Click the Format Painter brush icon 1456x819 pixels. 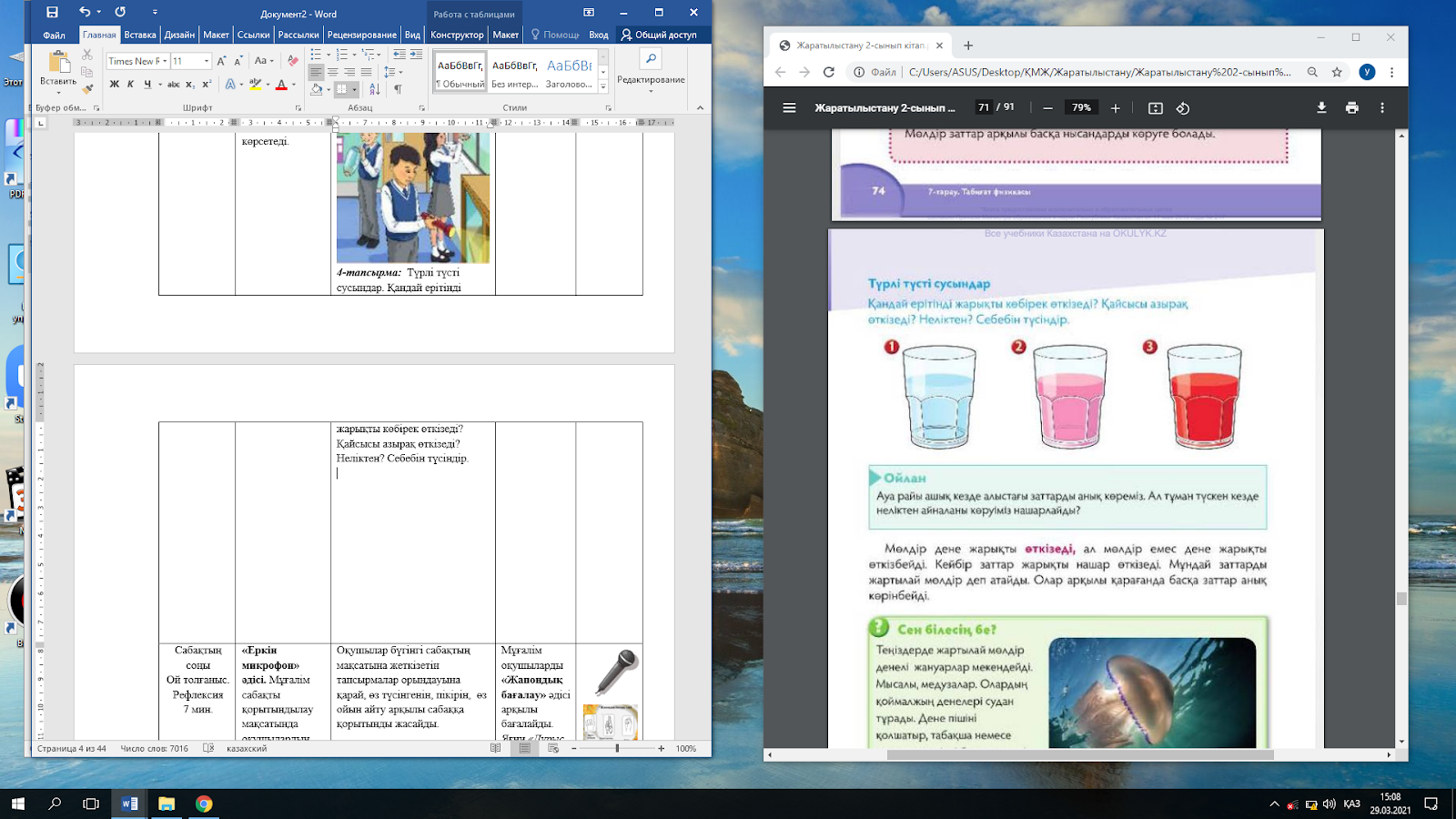point(87,88)
